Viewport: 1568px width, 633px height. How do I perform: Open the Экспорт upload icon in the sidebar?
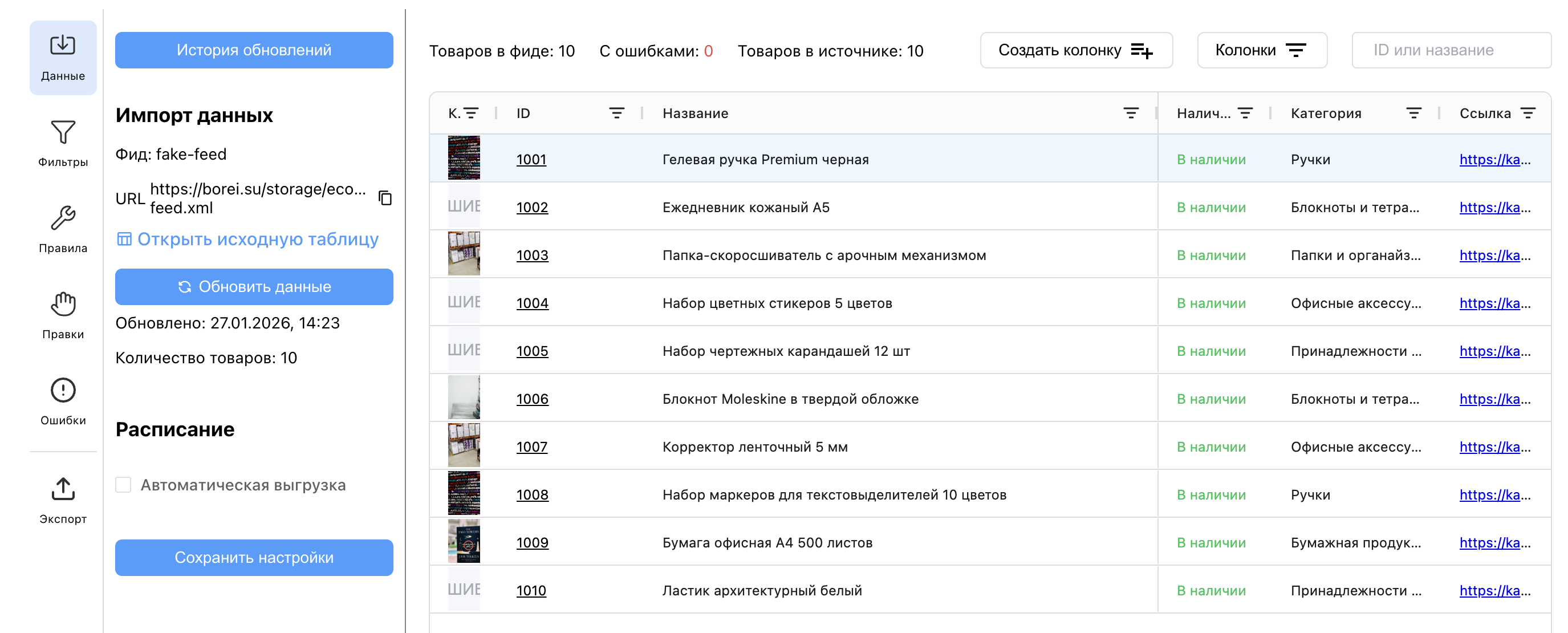63,489
